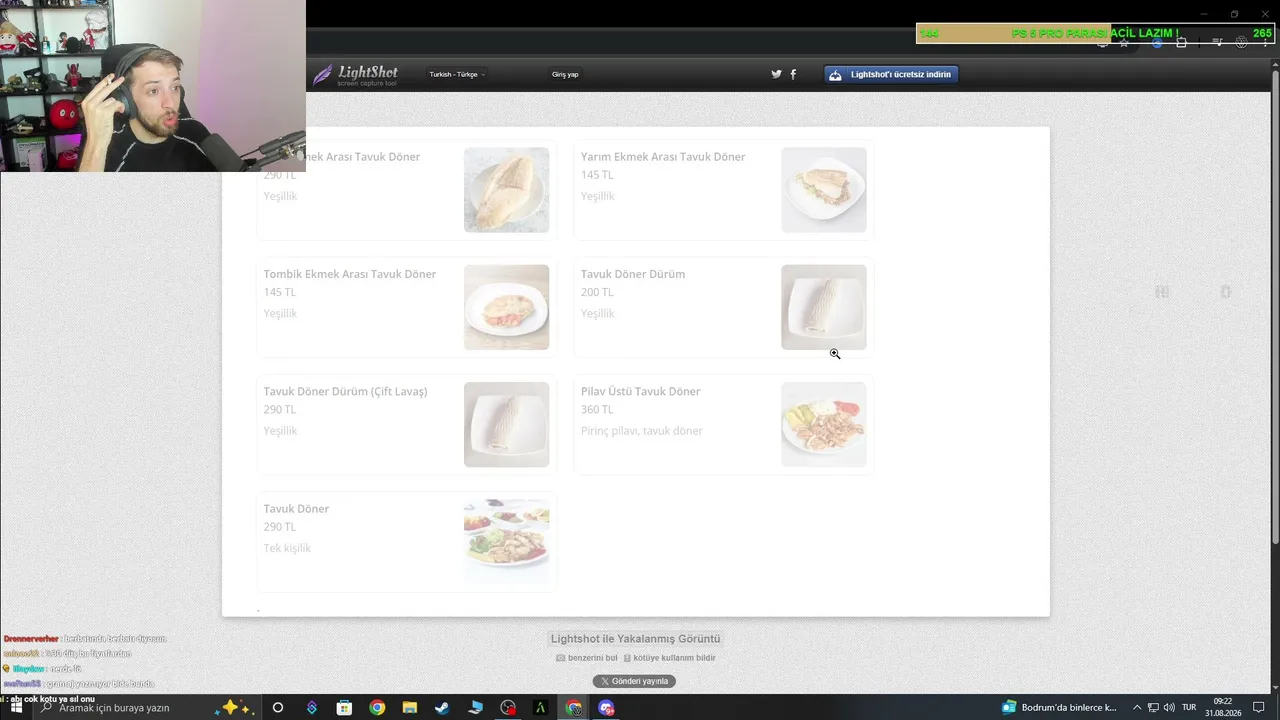Switch to active Chrome profile window on taskbar

(574, 707)
